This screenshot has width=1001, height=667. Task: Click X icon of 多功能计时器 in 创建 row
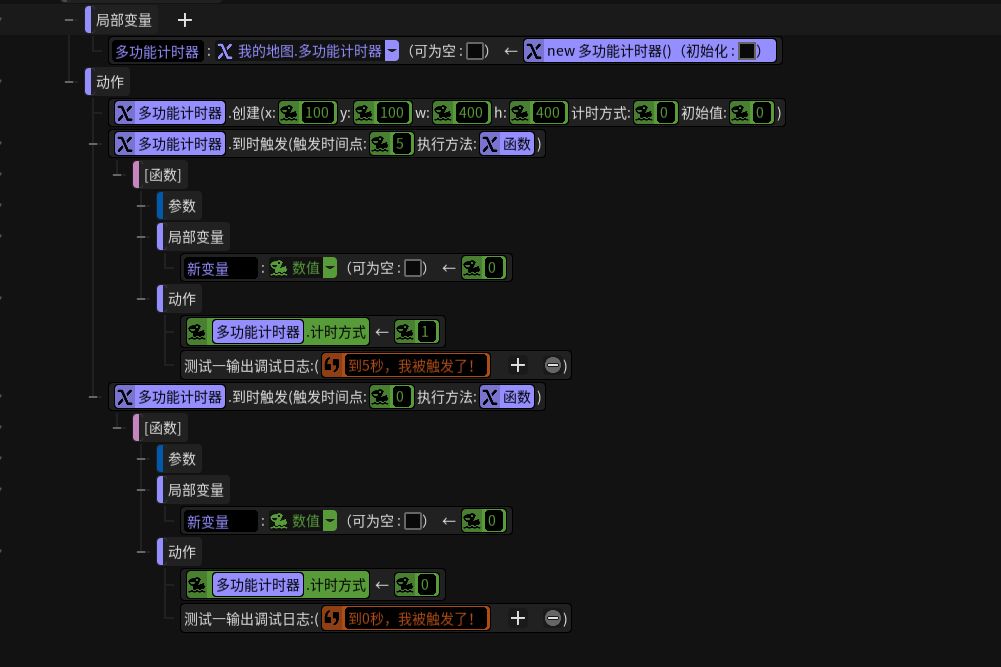coord(124,113)
